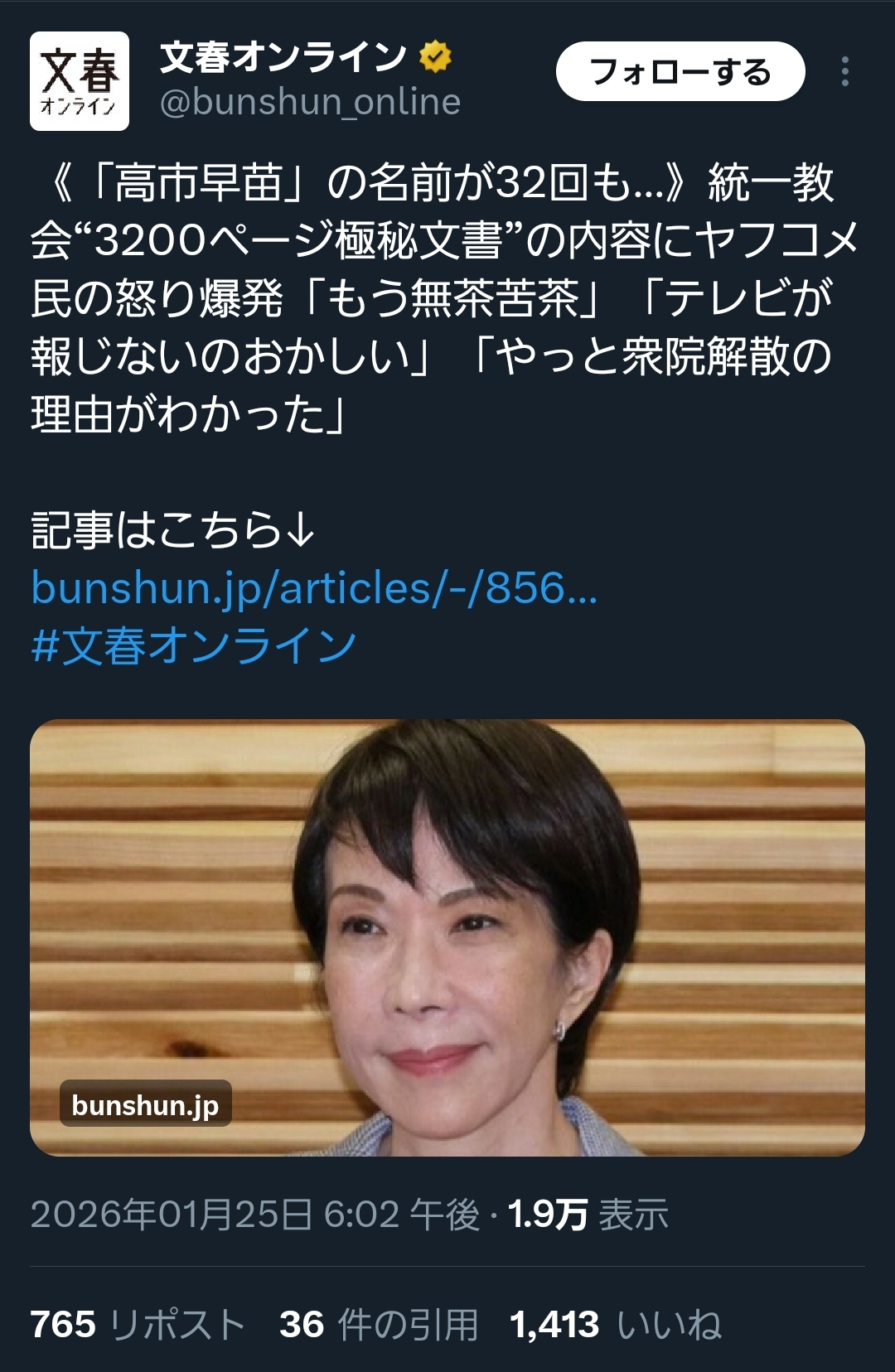Tap the #文春オンライン hashtag

click(194, 646)
